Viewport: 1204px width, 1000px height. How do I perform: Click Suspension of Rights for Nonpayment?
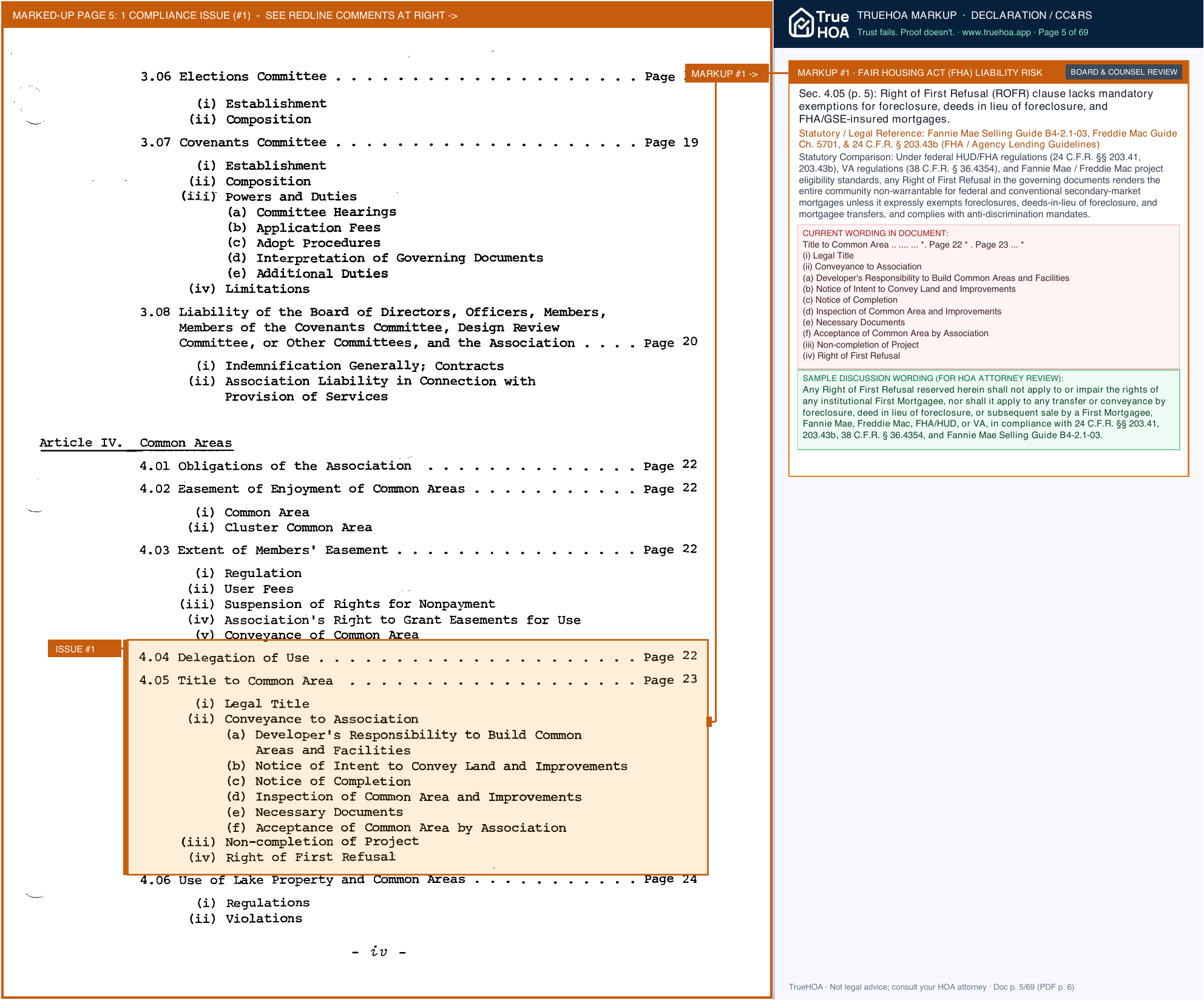pos(337,604)
